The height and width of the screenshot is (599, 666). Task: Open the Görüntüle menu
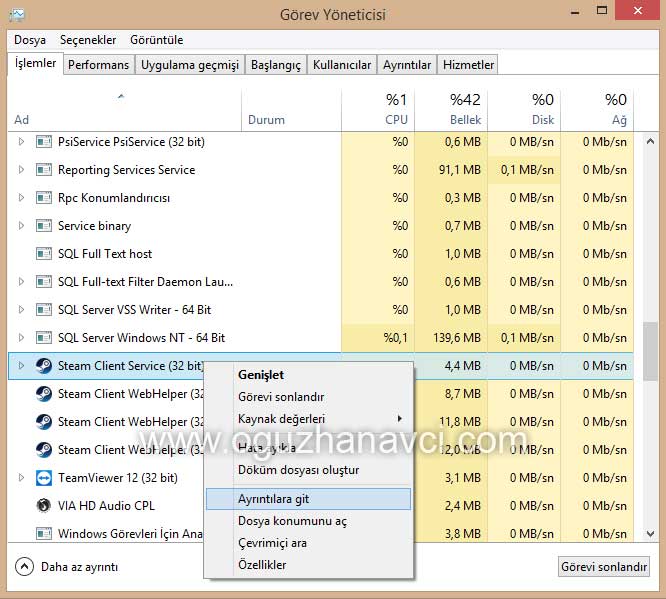pyautogui.click(x=157, y=40)
